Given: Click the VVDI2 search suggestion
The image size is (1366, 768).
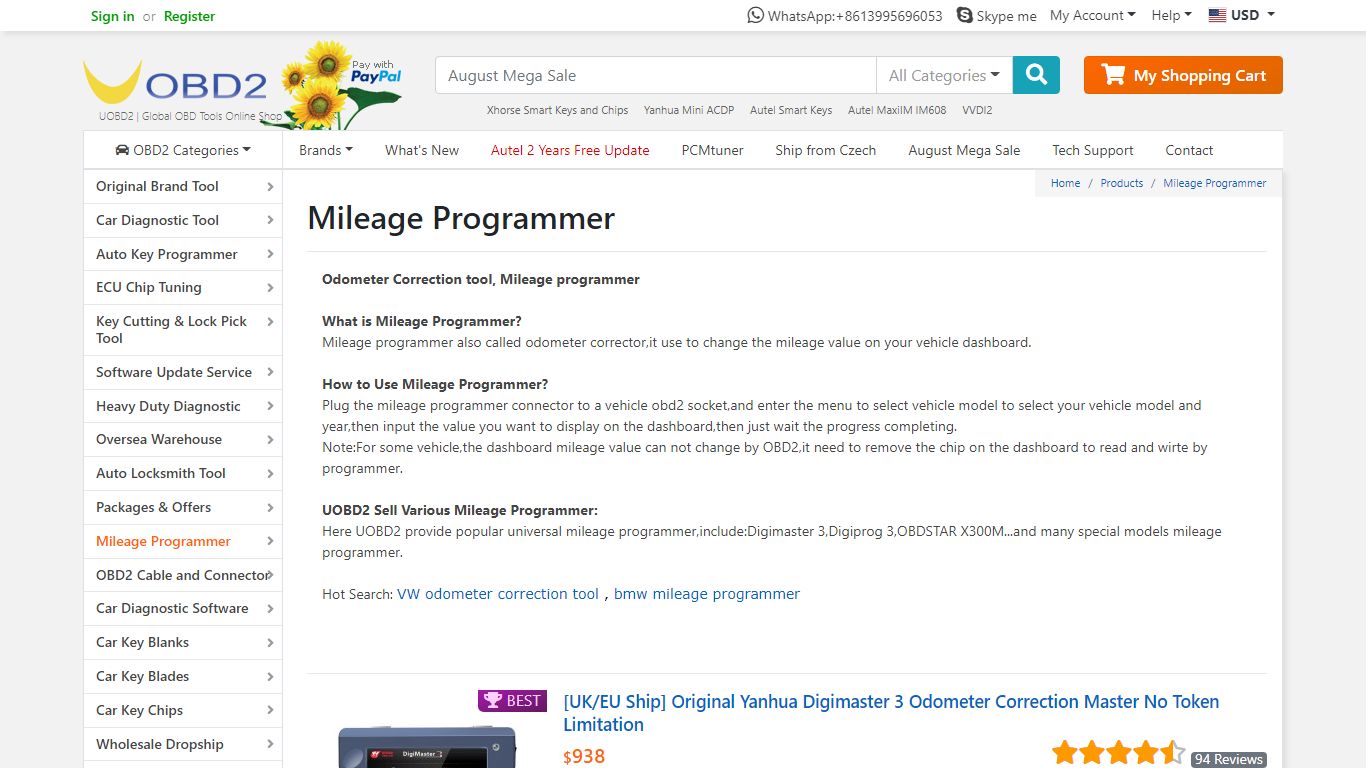Looking at the screenshot, I should click(977, 110).
